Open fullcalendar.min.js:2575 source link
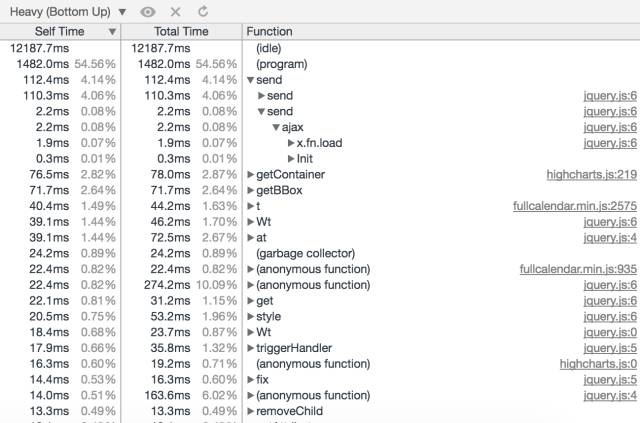 (575, 206)
